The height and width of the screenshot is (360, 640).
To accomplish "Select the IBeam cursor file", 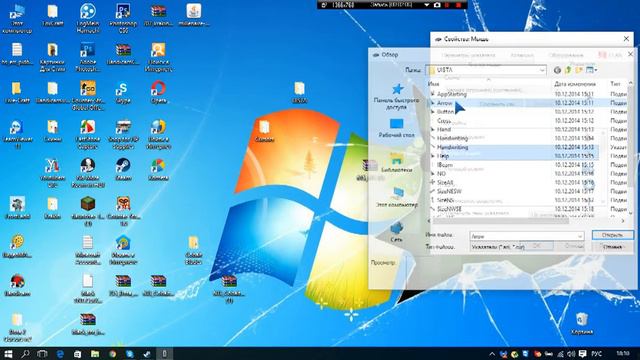I will point(444,165).
